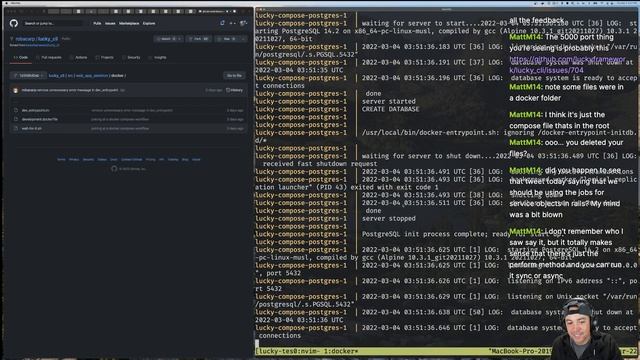The width and height of the screenshot is (640, 360).
Task: Click the Go to file button
Action: coord(234,76)
